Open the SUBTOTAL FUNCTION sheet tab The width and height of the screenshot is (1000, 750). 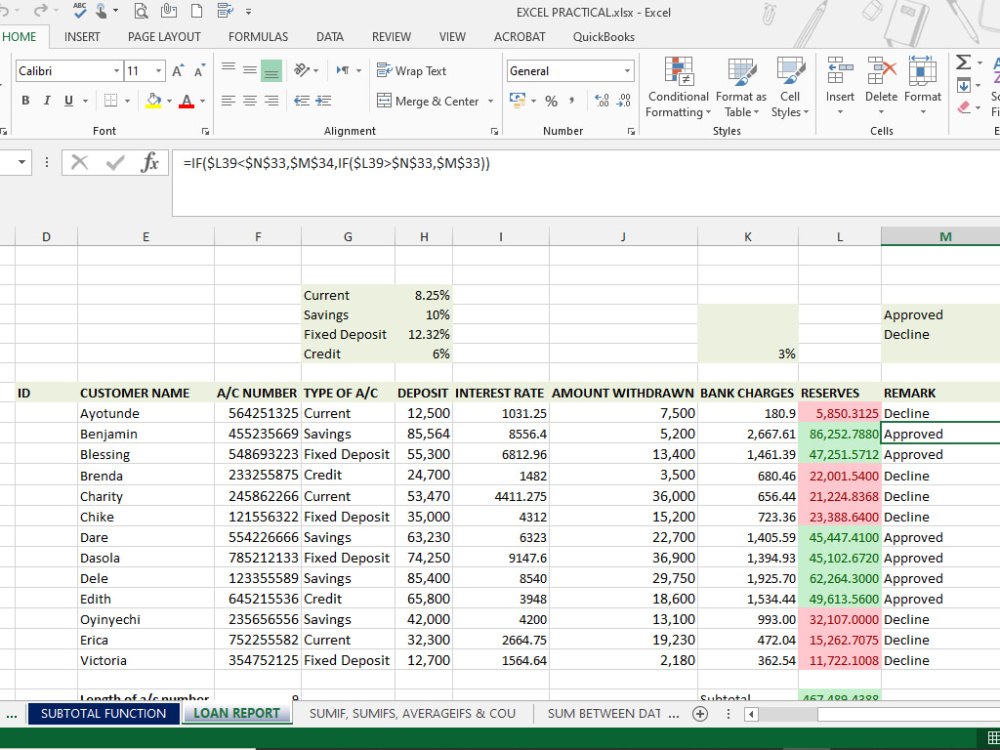pyautogui.click(x=103, y=714)
